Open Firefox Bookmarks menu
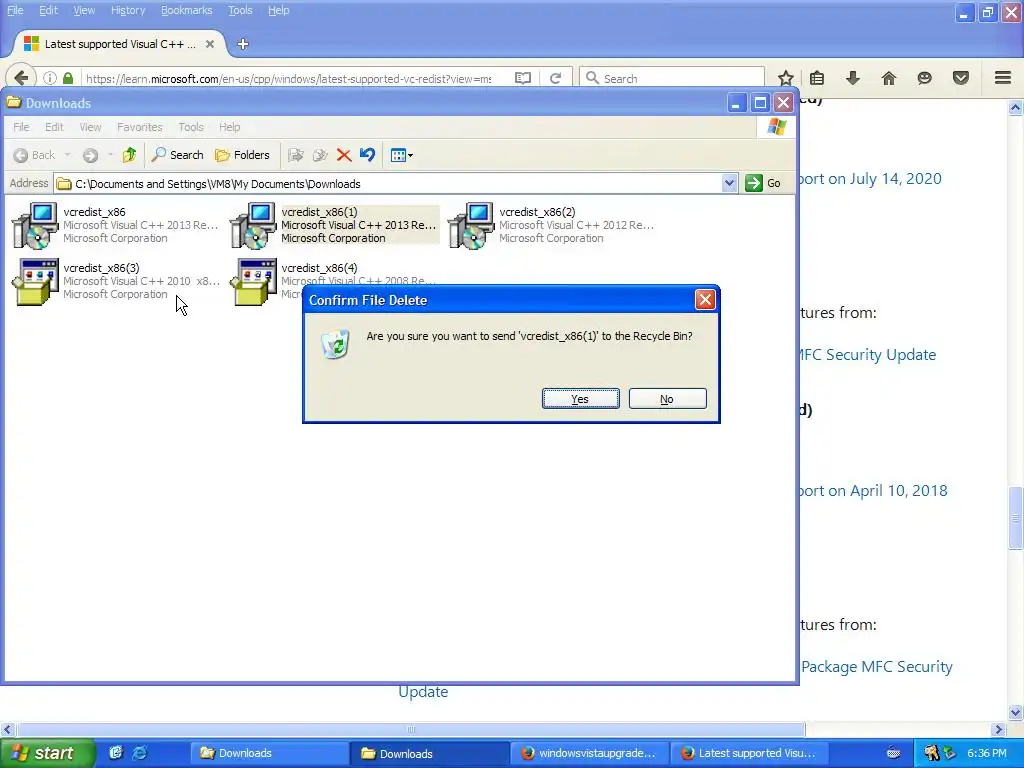 pos(187,10)
